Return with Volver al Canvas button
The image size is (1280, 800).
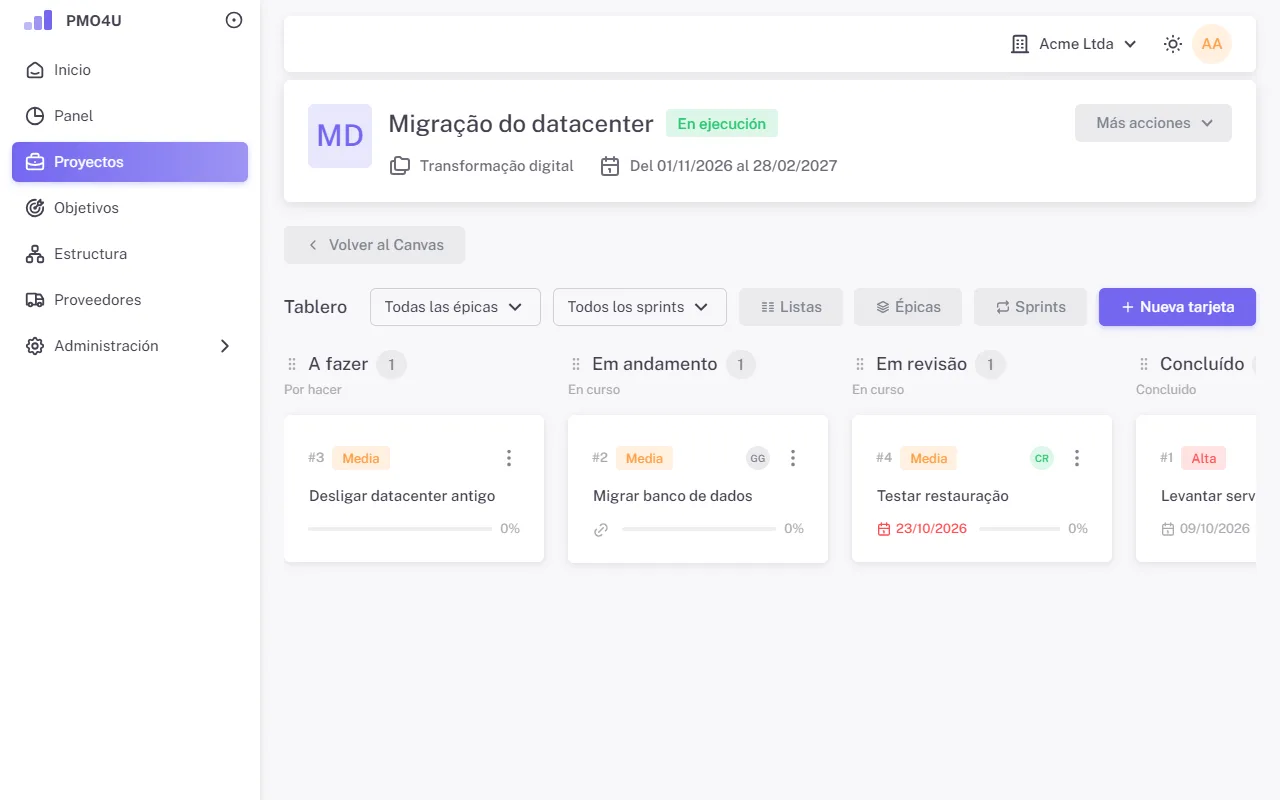[374, 245]
